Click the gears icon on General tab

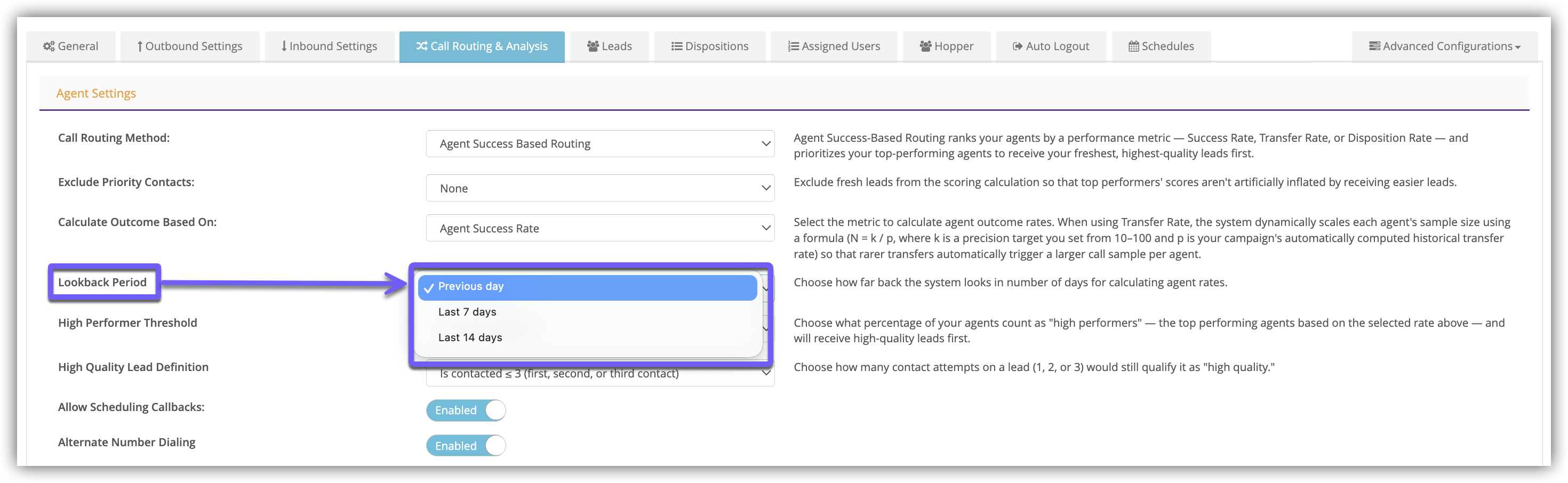coord(49,46)
